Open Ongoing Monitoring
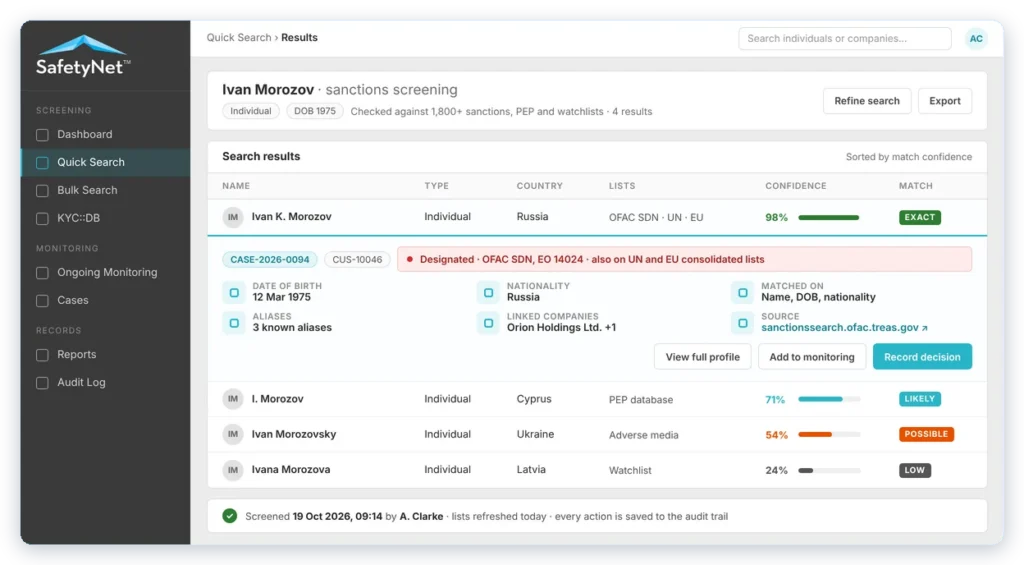This screenshot has height=565, width=1024. pyautogui.click(x=105, y=272)
